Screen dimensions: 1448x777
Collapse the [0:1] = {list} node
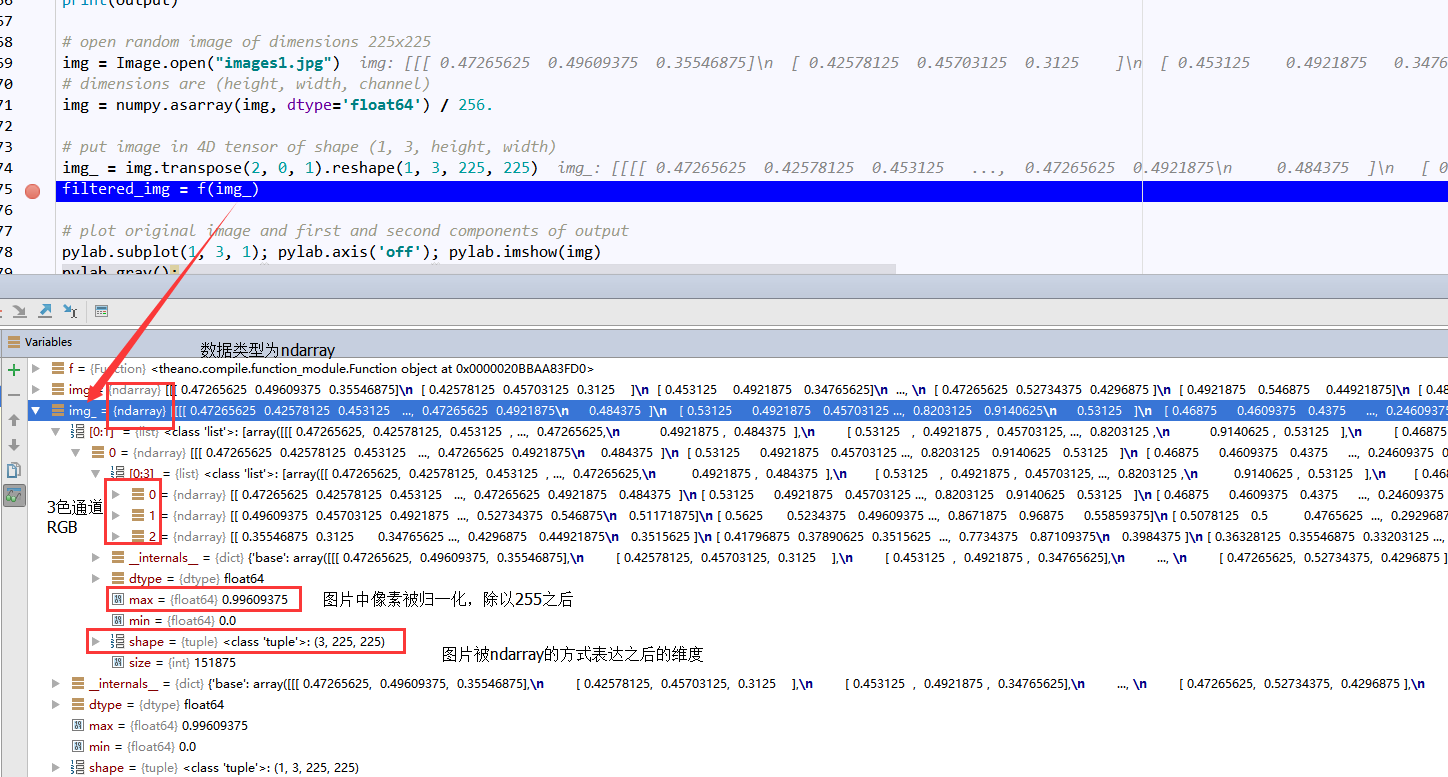click(56, 431)
